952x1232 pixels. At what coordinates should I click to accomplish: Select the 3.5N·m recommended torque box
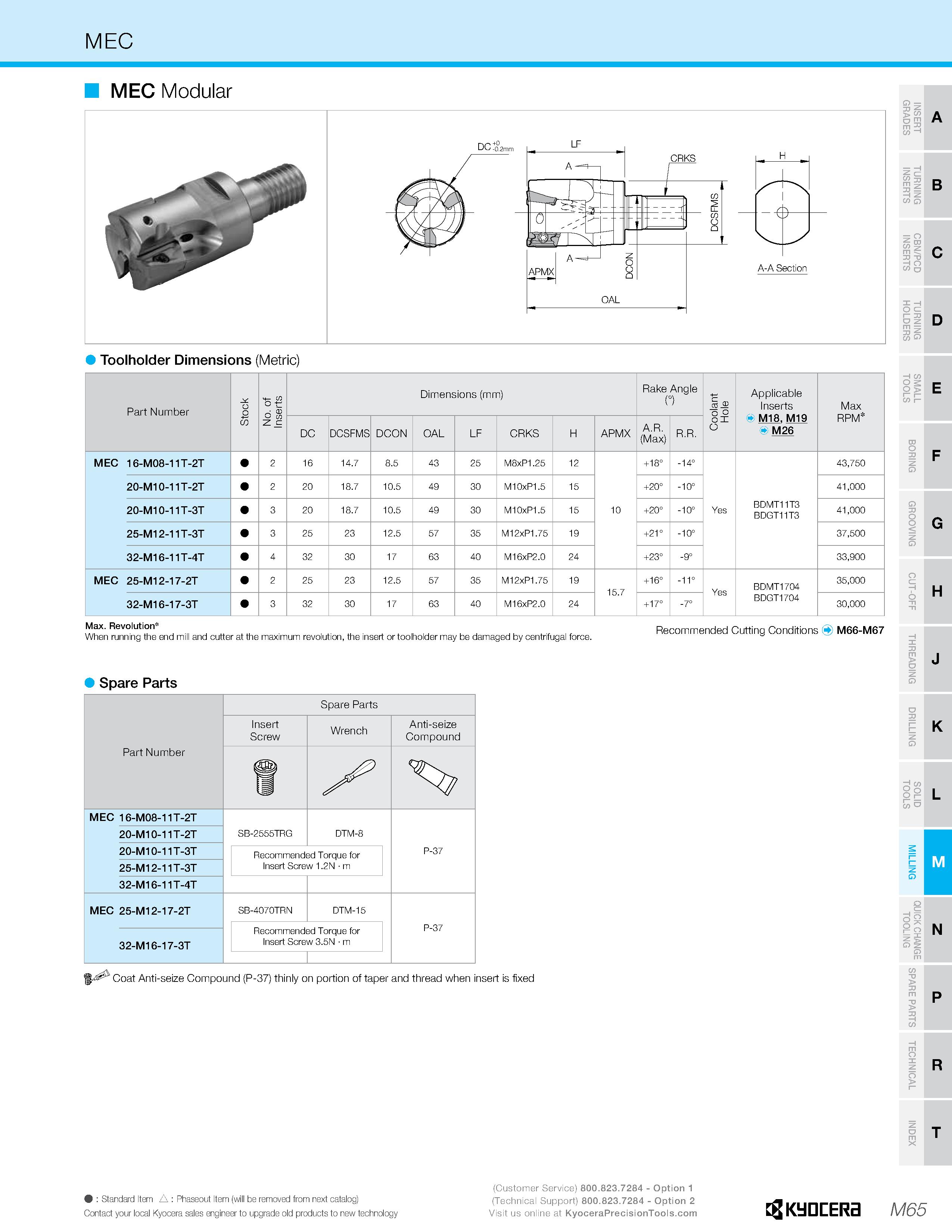tap(307, 936)
